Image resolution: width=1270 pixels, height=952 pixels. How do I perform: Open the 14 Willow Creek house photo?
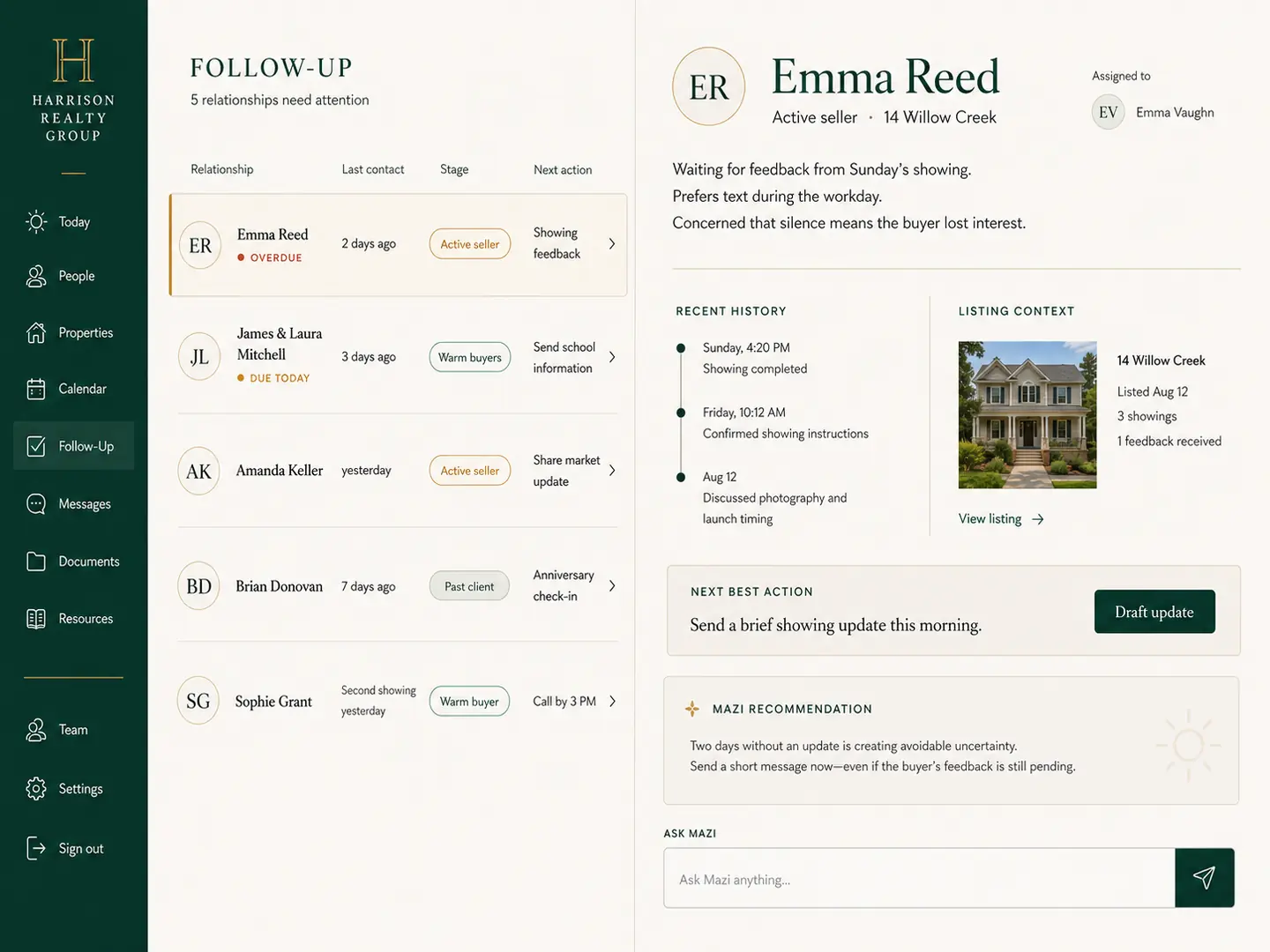[1027, 415]
